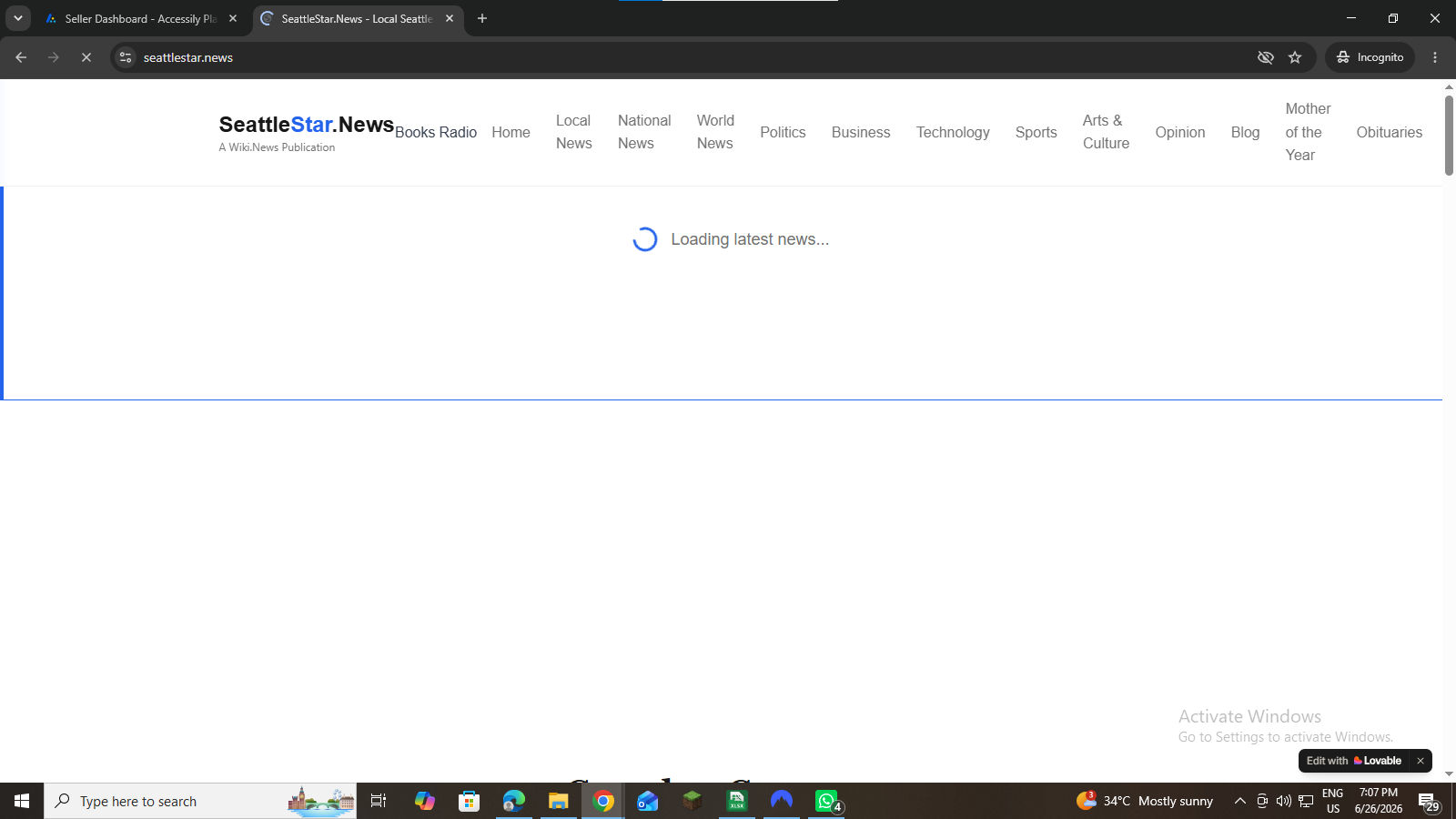Screen dimensions: 1456x819
Task: Go to the Obituaries page
Action: tap(1389, 132)
